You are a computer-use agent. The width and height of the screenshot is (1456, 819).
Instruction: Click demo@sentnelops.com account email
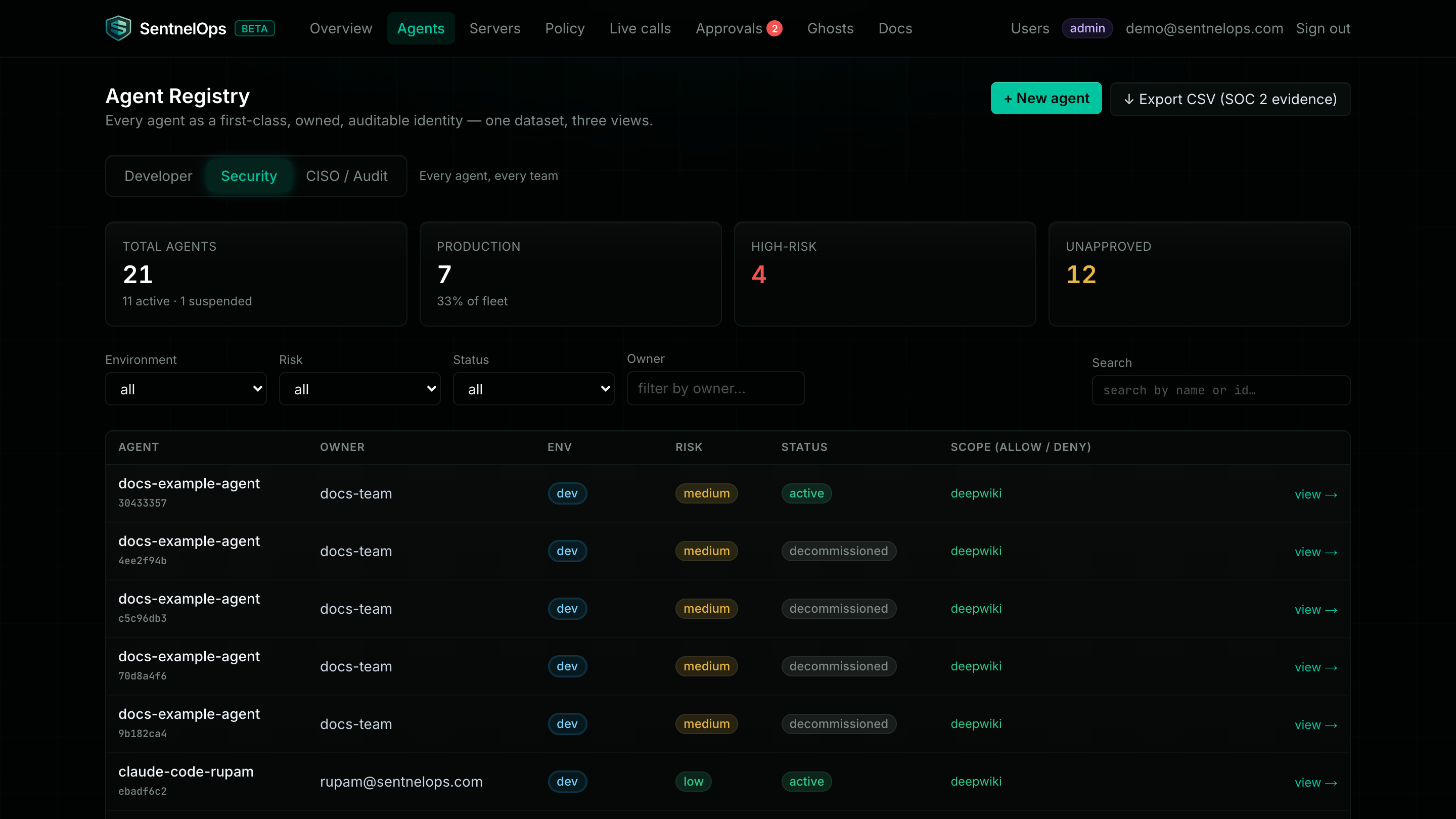[x=1204, y=28]
